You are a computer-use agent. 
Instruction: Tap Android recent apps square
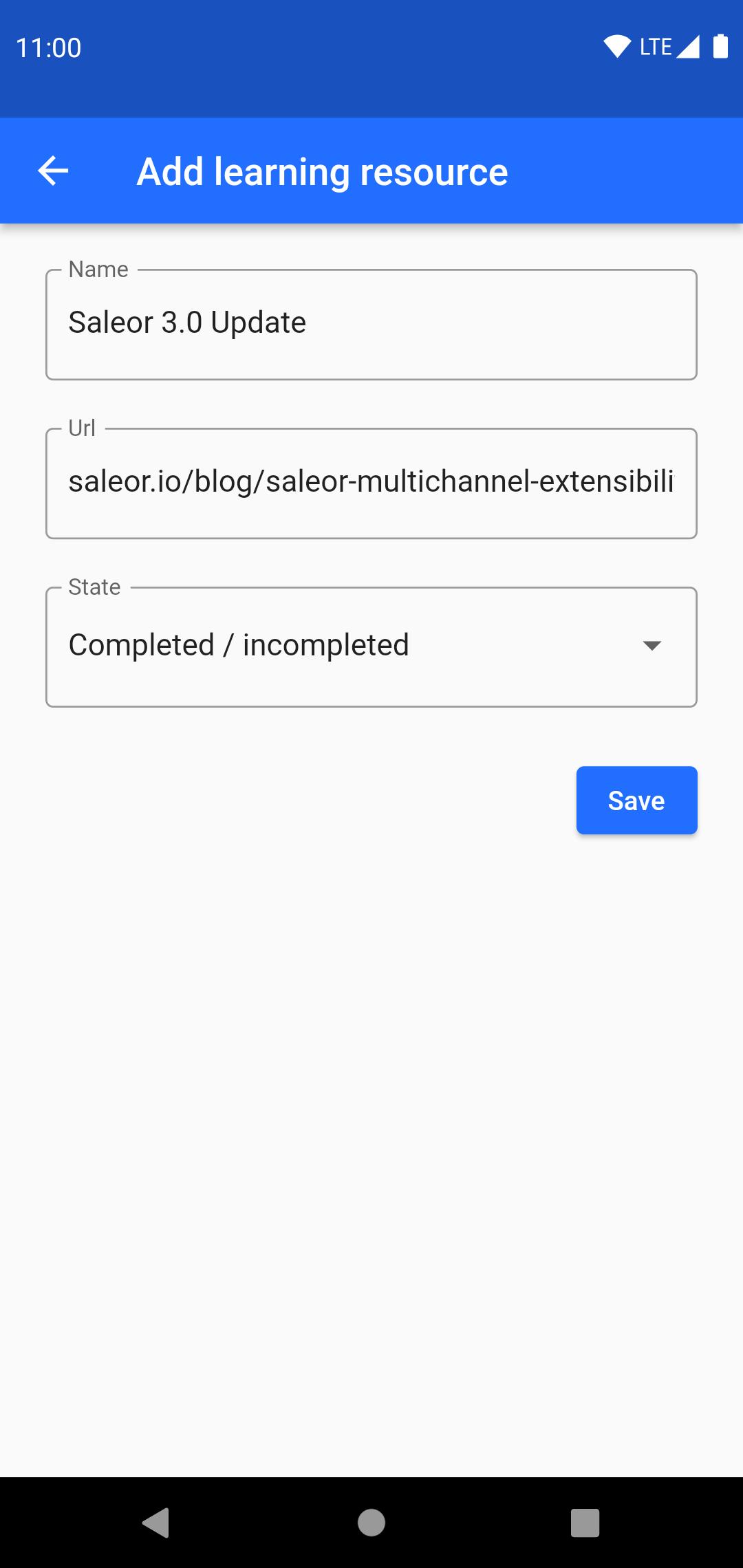pyautogui.click(x=585, y=1522)
